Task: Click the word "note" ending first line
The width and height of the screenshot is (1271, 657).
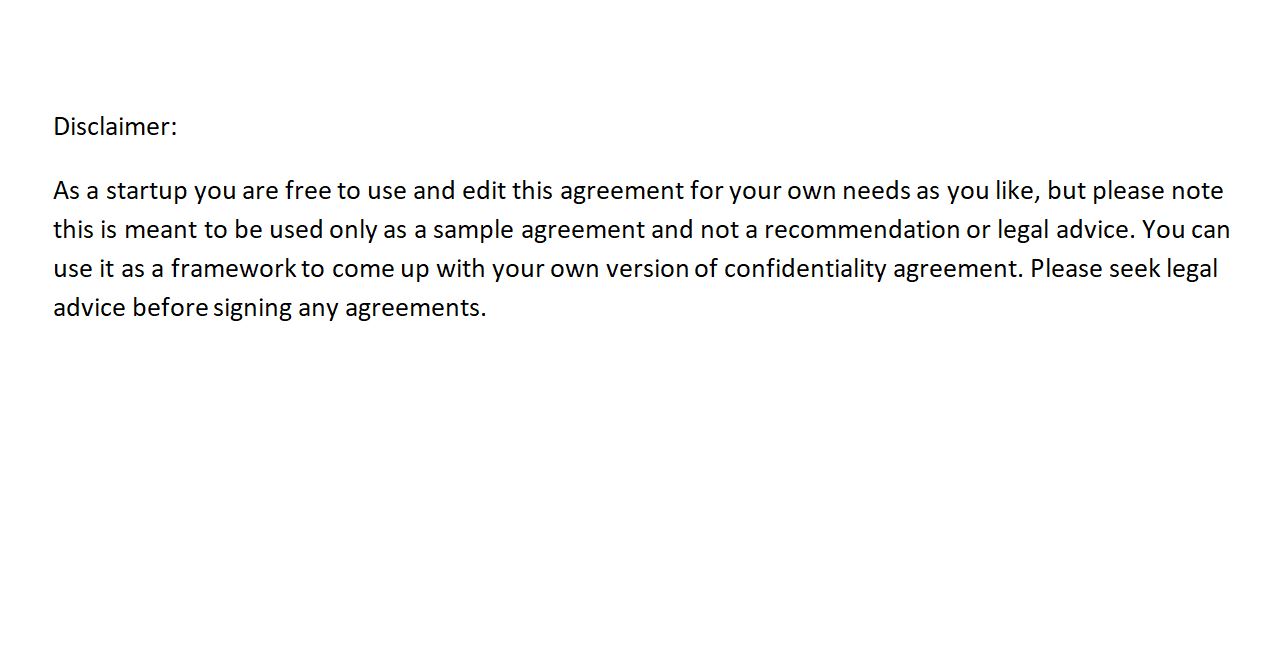Action: [x=1197, y=190]
